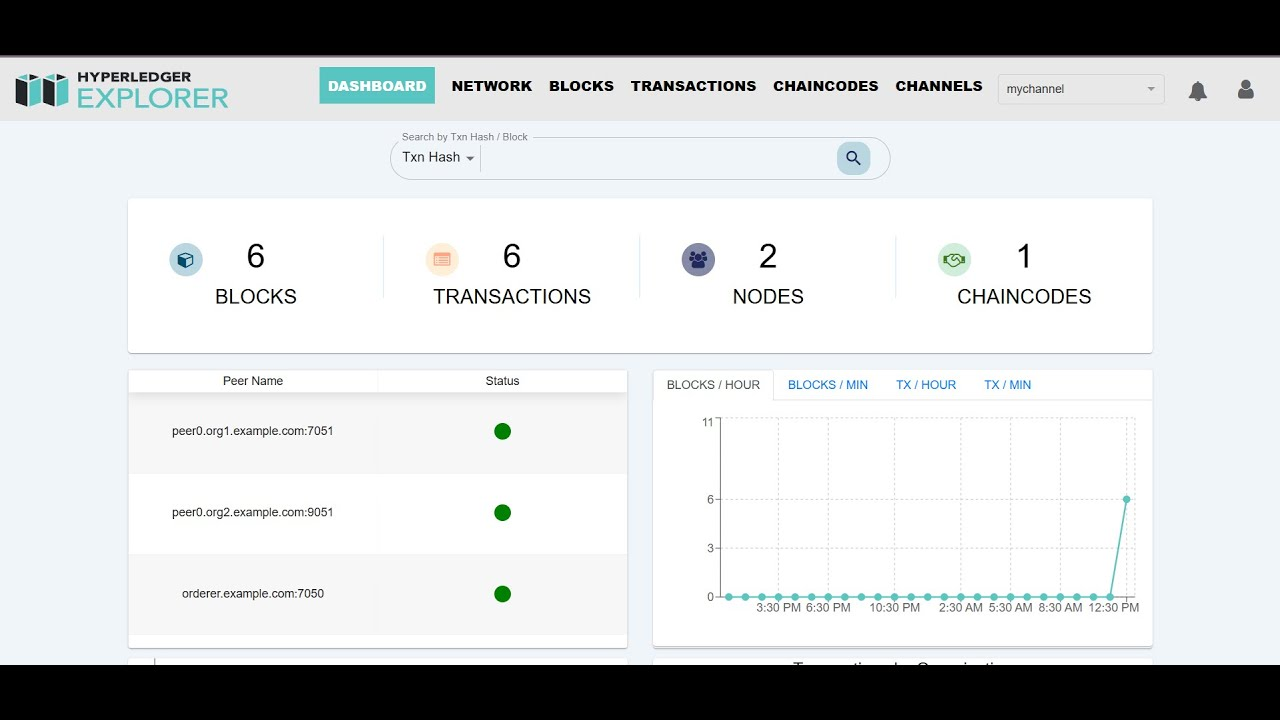Switch to the Channels page
The width and height of the screenshot is (1280, 720).
939,86
